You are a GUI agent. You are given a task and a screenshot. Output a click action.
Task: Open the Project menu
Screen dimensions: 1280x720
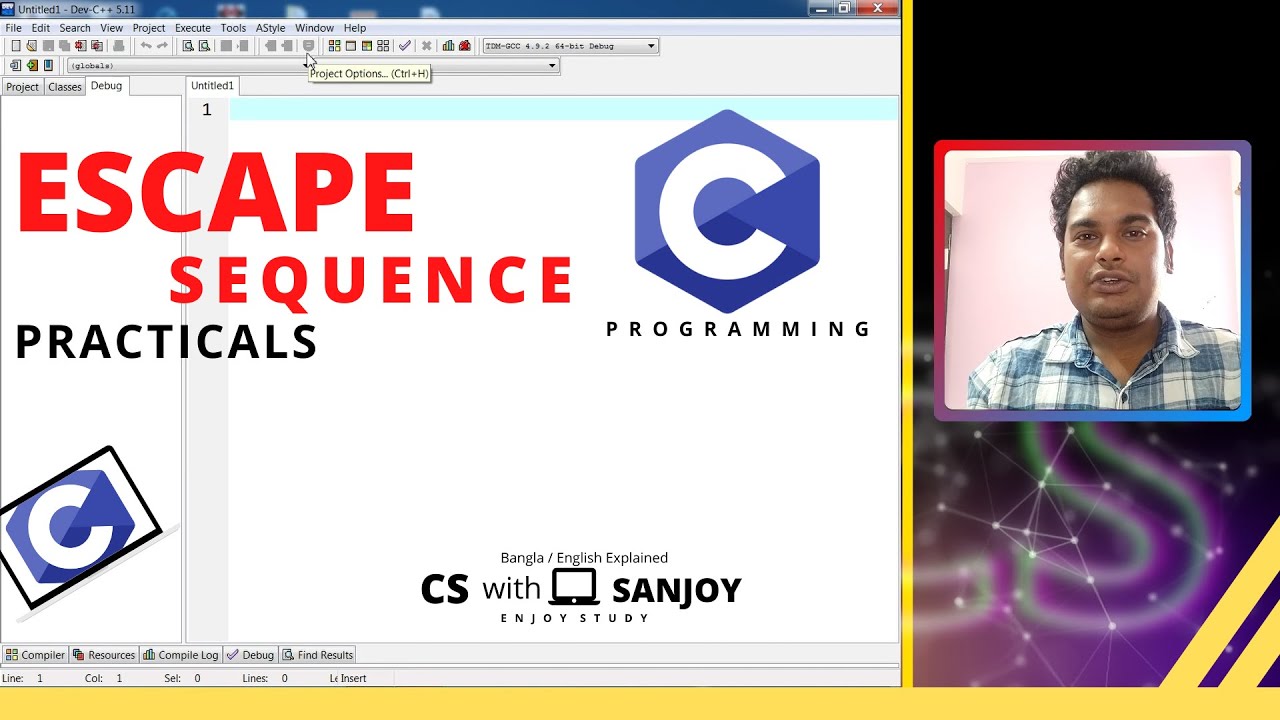149,28
